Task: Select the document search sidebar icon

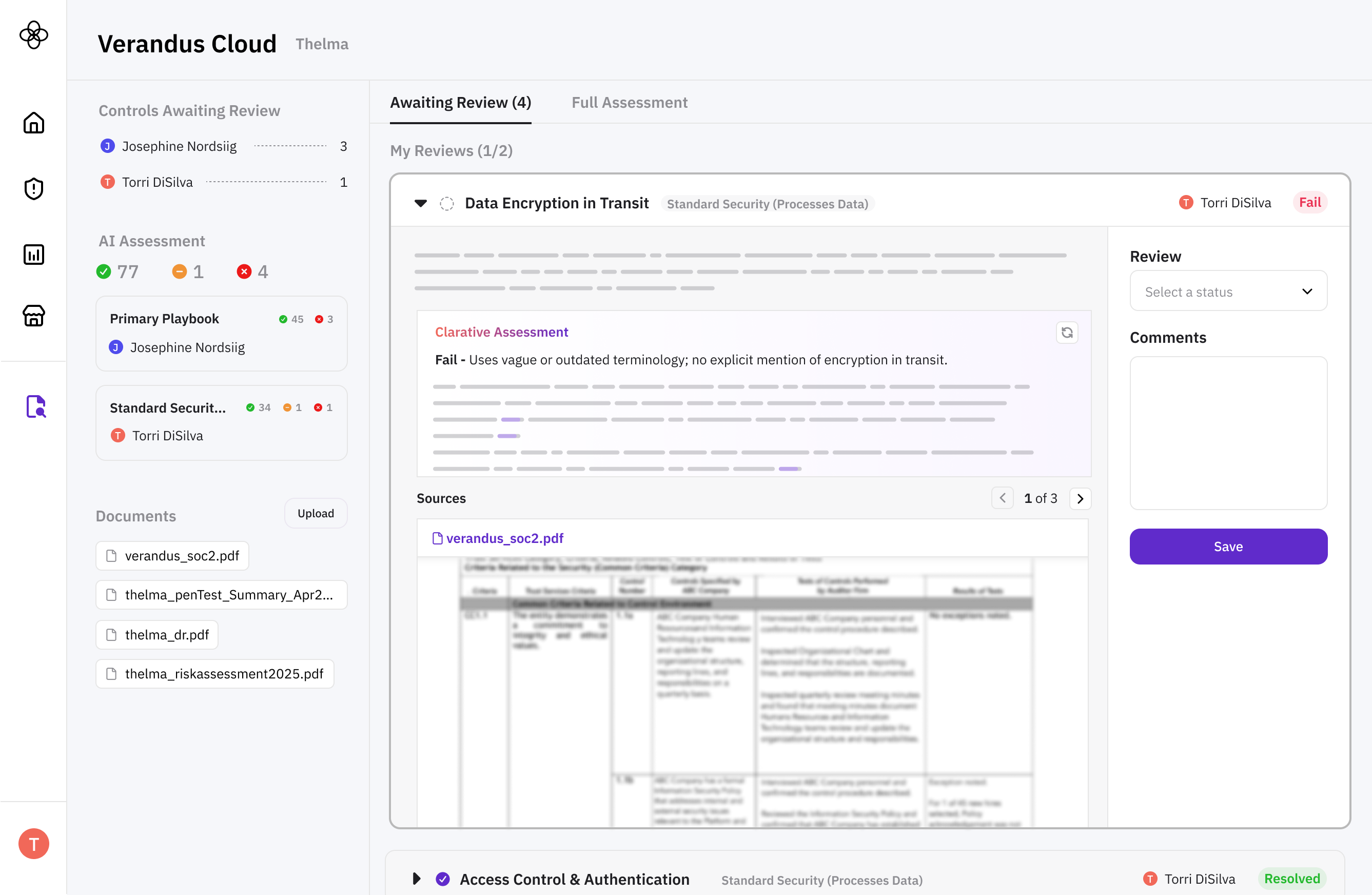Action: 36,406
